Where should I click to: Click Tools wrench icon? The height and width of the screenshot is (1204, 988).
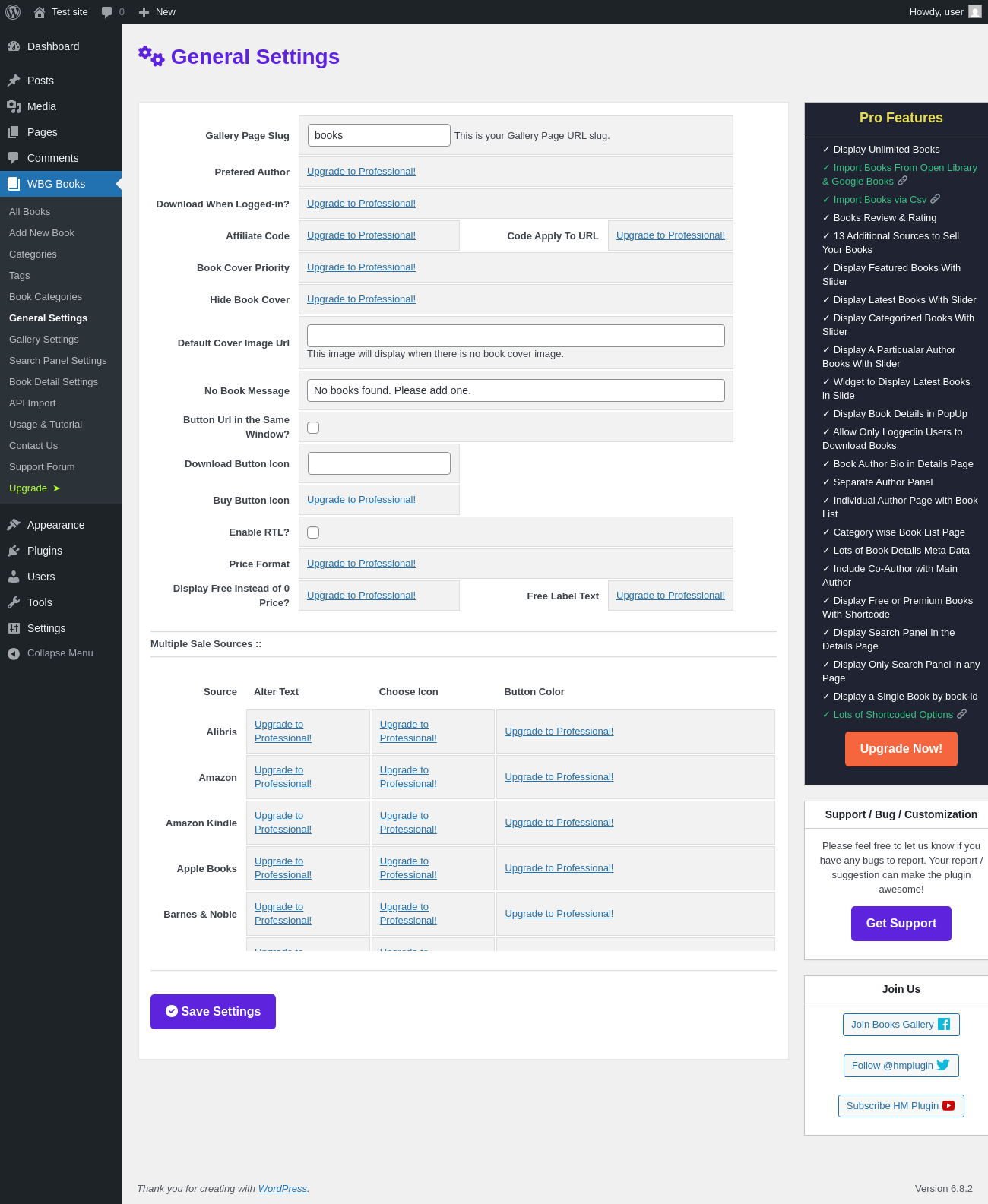tap(14, 602)
